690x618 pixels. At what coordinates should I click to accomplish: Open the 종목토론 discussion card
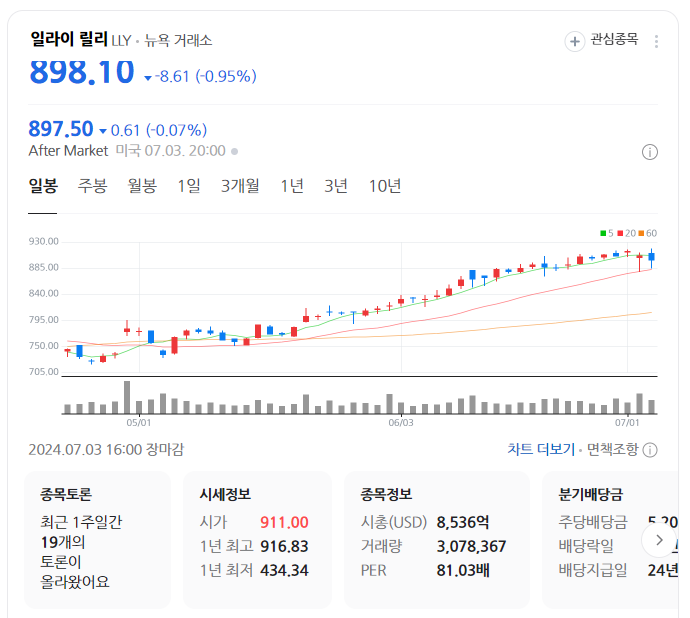97,540
